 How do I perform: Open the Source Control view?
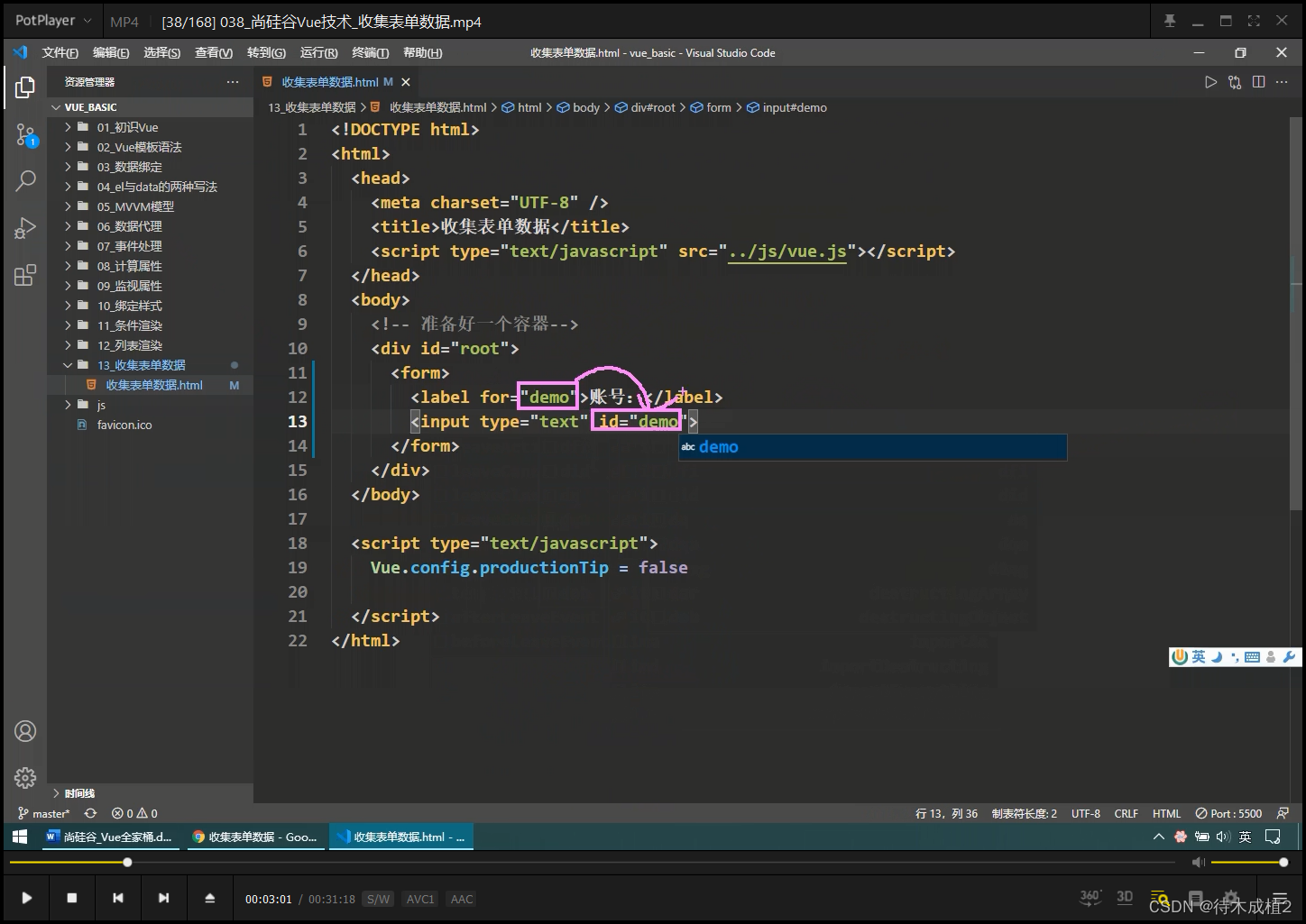click(25, 135)
